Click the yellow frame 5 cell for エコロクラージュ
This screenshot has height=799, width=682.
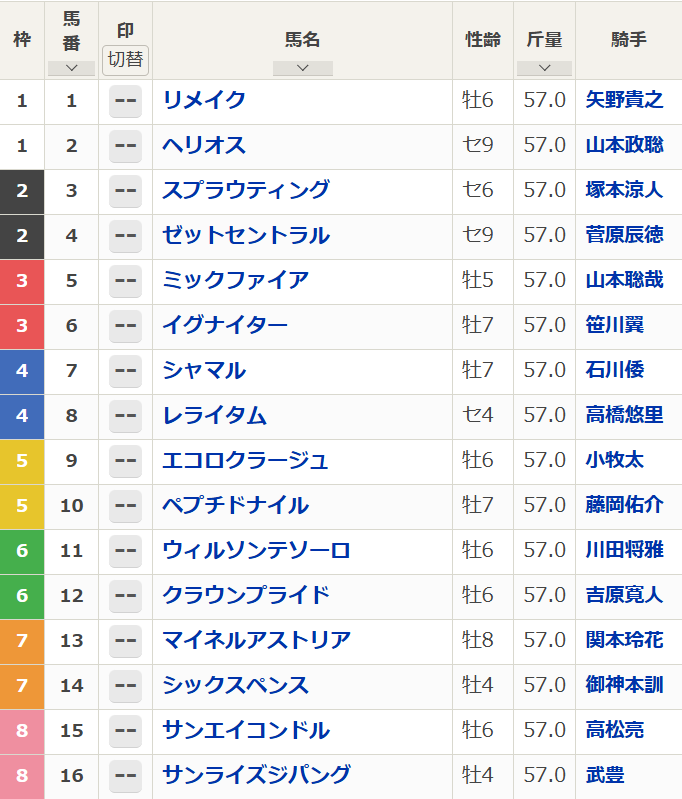22,460
